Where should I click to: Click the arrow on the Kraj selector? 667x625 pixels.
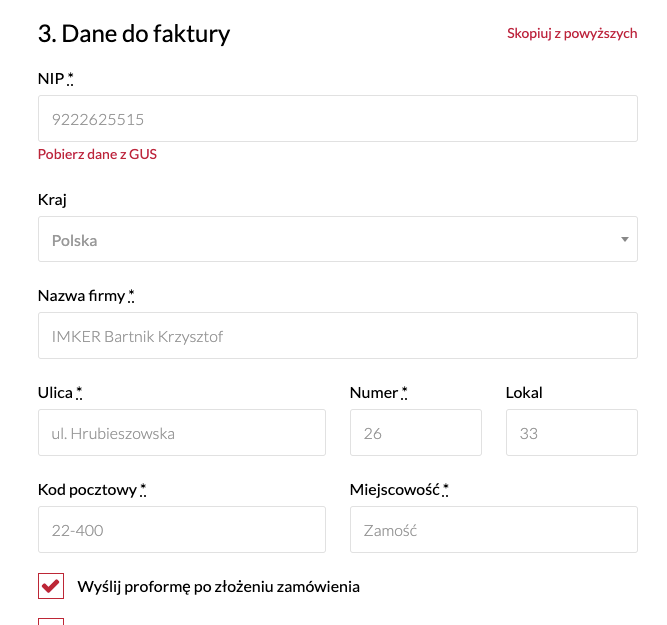[x=624, y=240]
